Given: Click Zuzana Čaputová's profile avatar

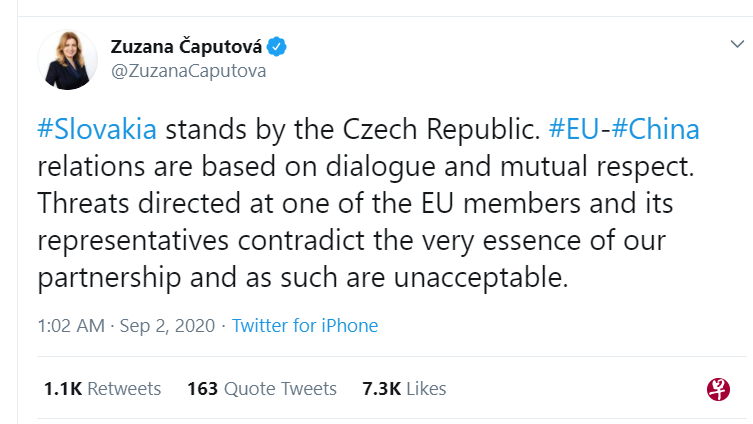Looking at the screenshot, I should [x=68, y=59].
